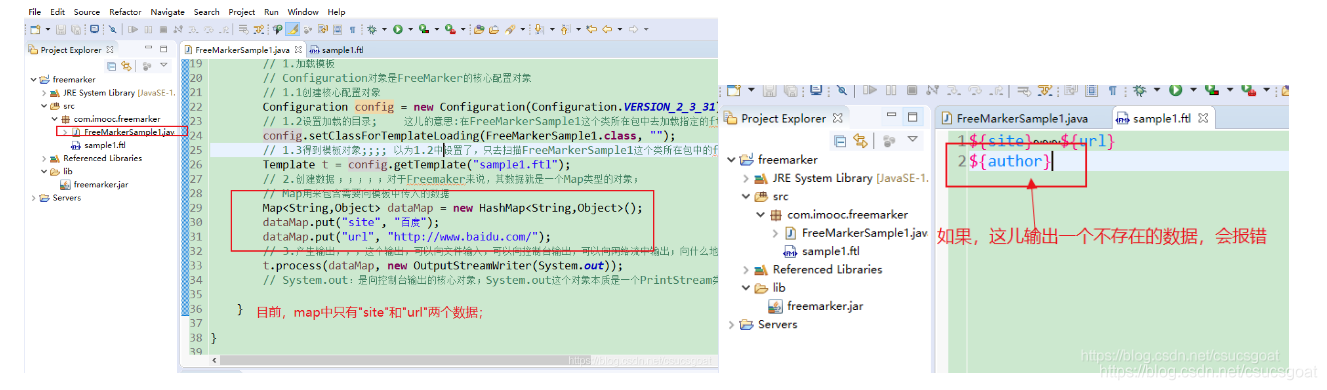1327x390 pixels.
Task: Minimize the right Project Explorer view
Action: point(891,116)
